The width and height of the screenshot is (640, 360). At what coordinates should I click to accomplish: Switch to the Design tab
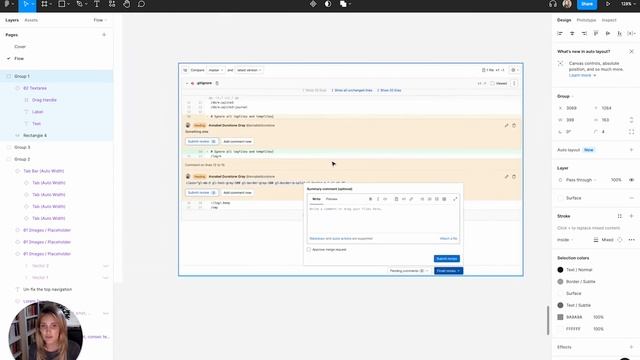pyautogui.click(x=564, y=20)
